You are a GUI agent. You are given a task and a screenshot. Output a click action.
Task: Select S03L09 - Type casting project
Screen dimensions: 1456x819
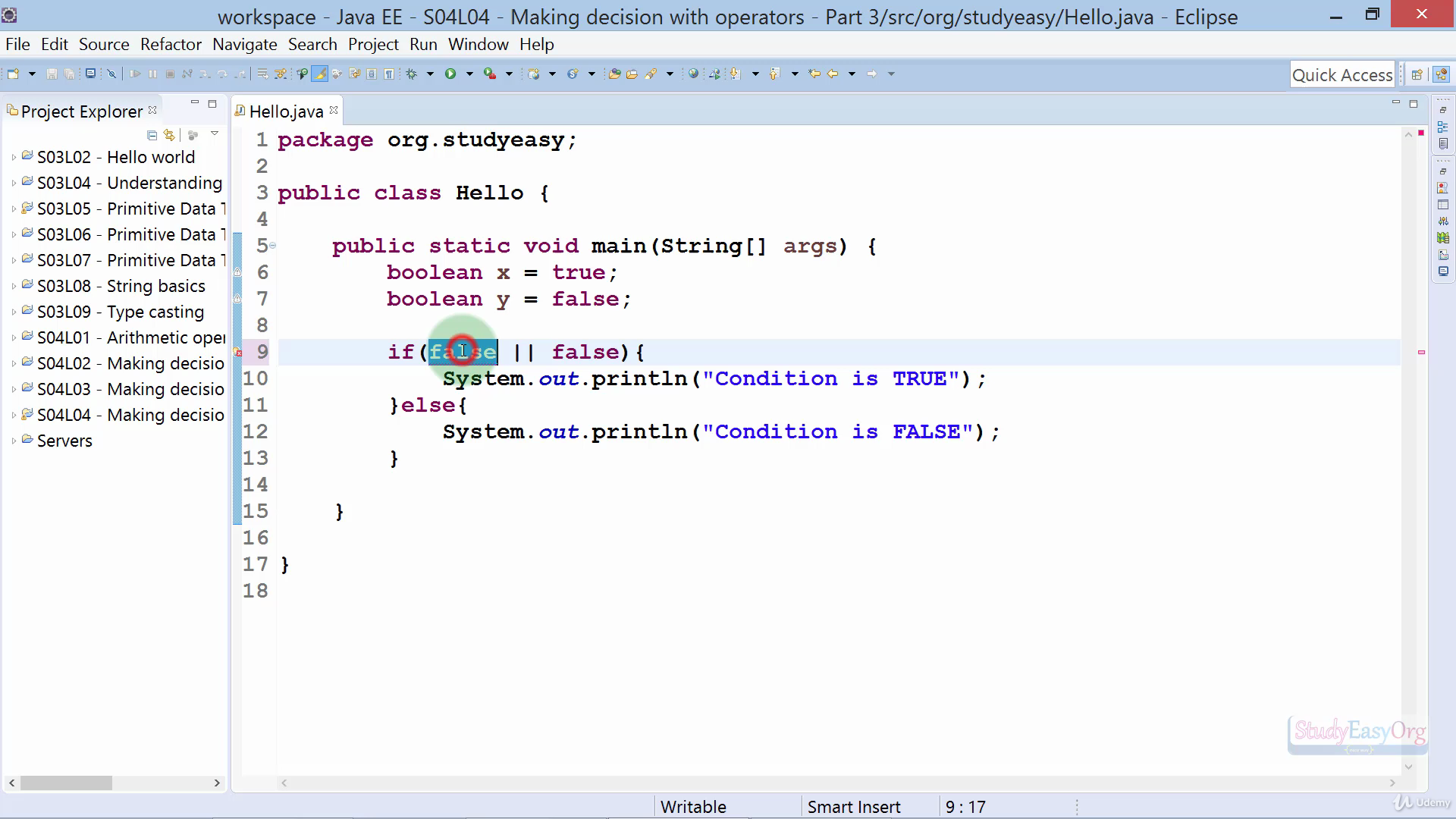(x=121, y=312)
